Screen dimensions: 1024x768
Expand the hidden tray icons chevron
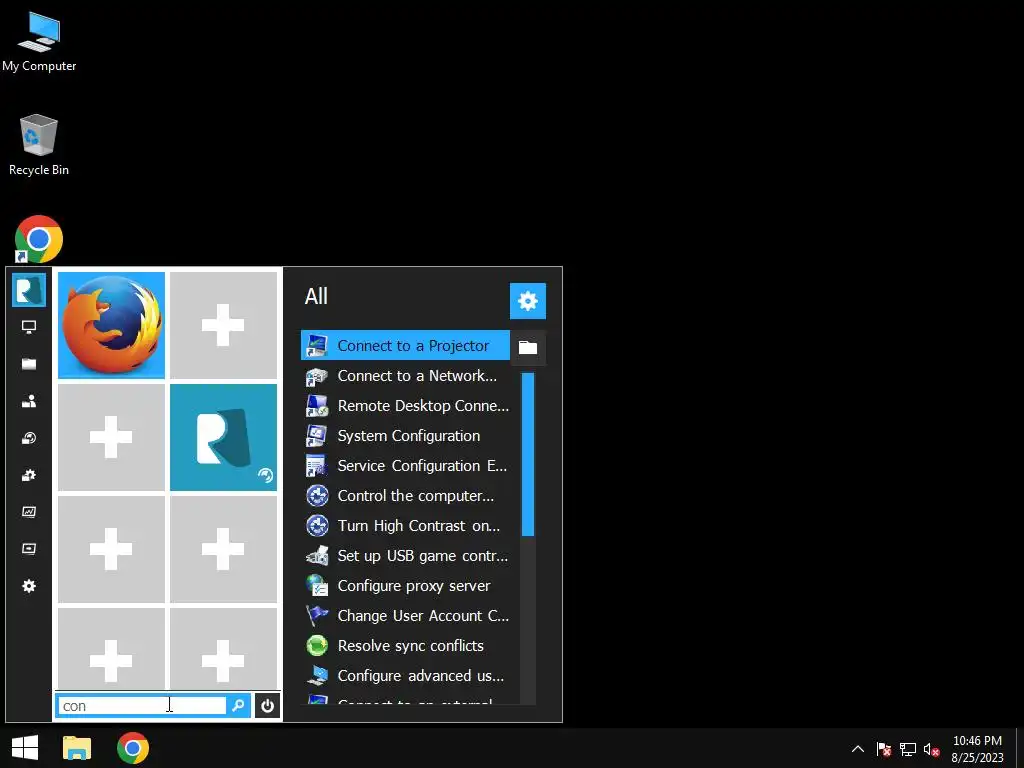click(858, 749)
